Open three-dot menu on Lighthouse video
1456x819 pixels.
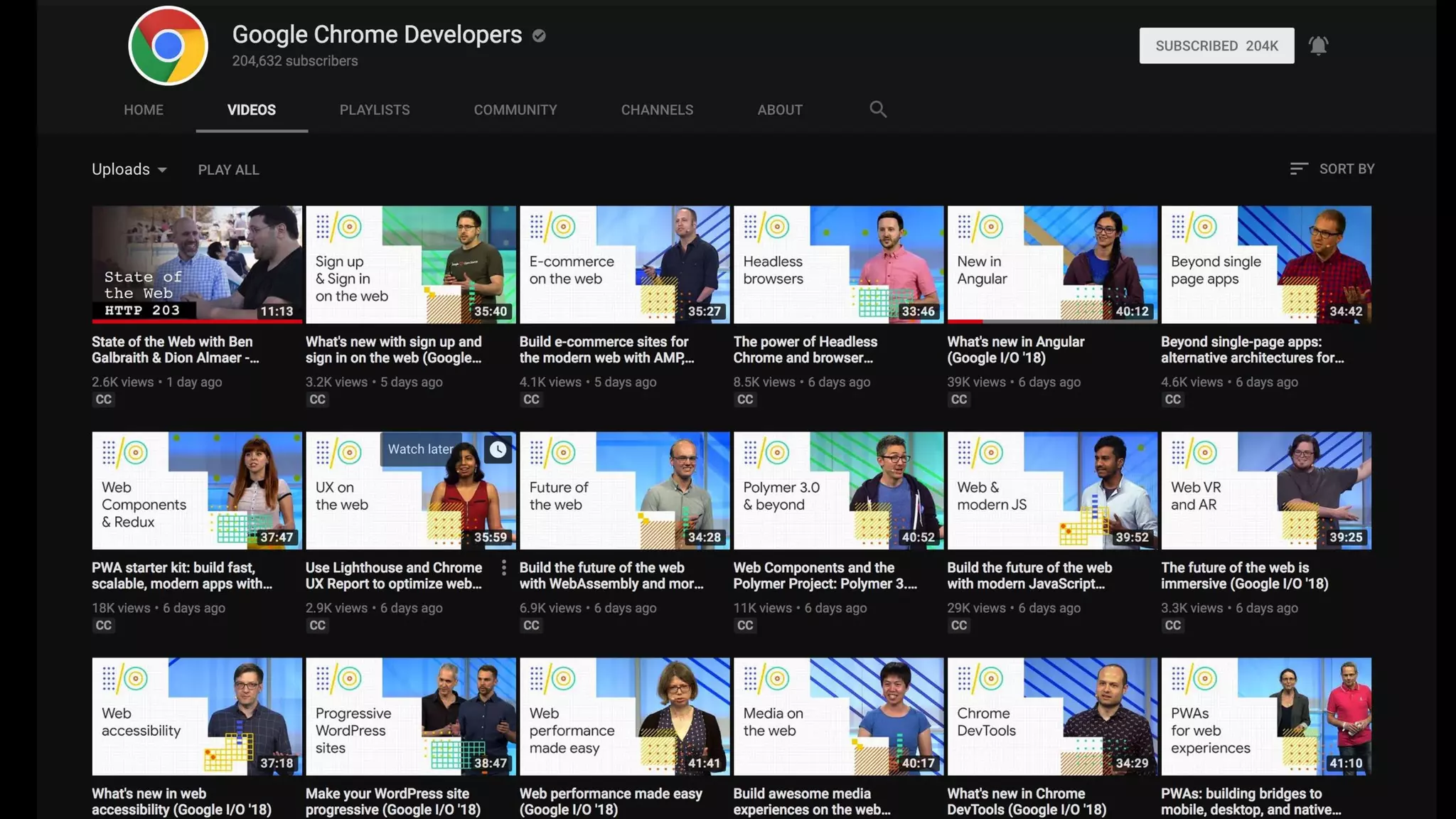[503, 567]
